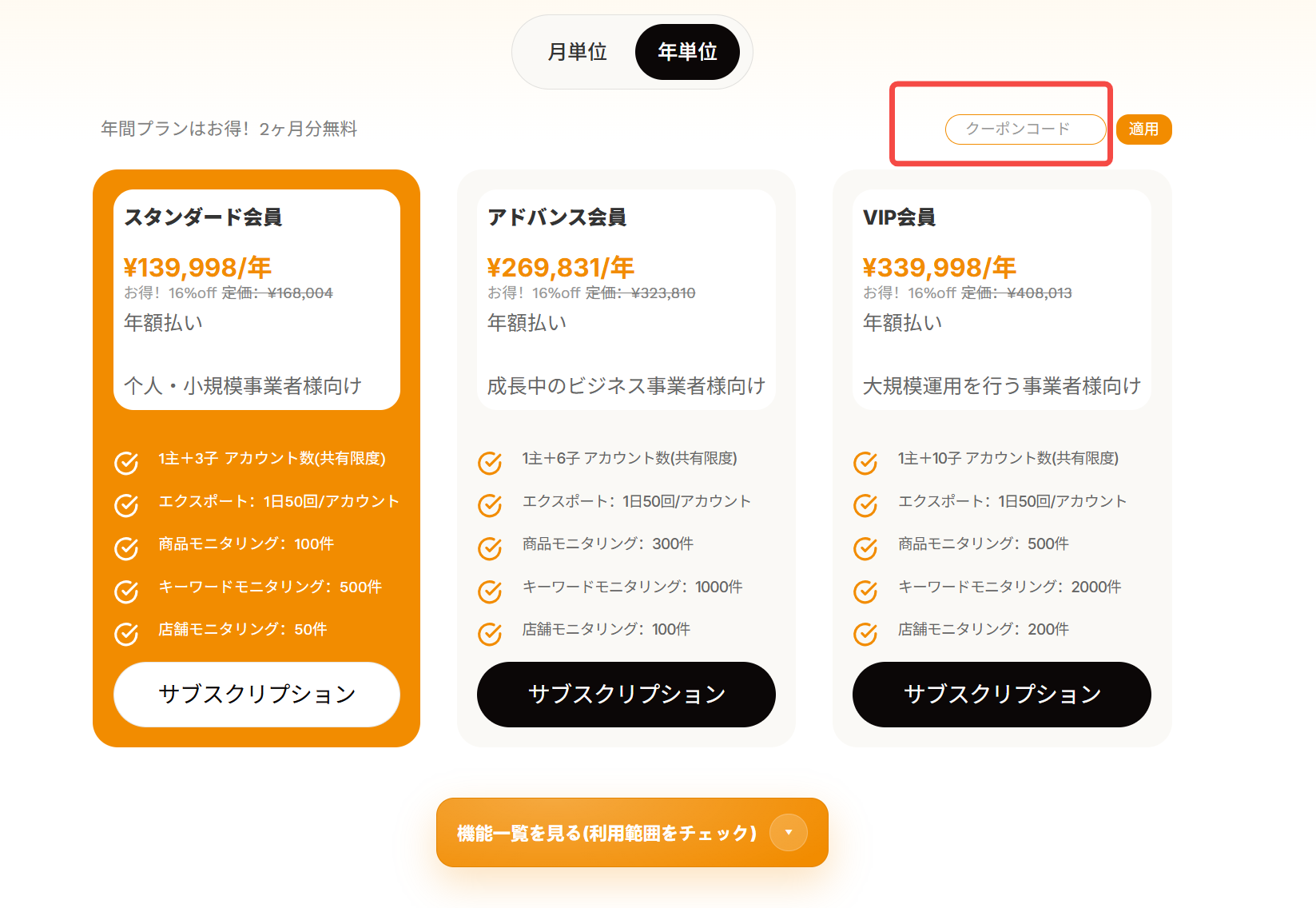Click 大規模運用を行う事業者様向け description
Screen dimensions: 1316x908
1002,386
